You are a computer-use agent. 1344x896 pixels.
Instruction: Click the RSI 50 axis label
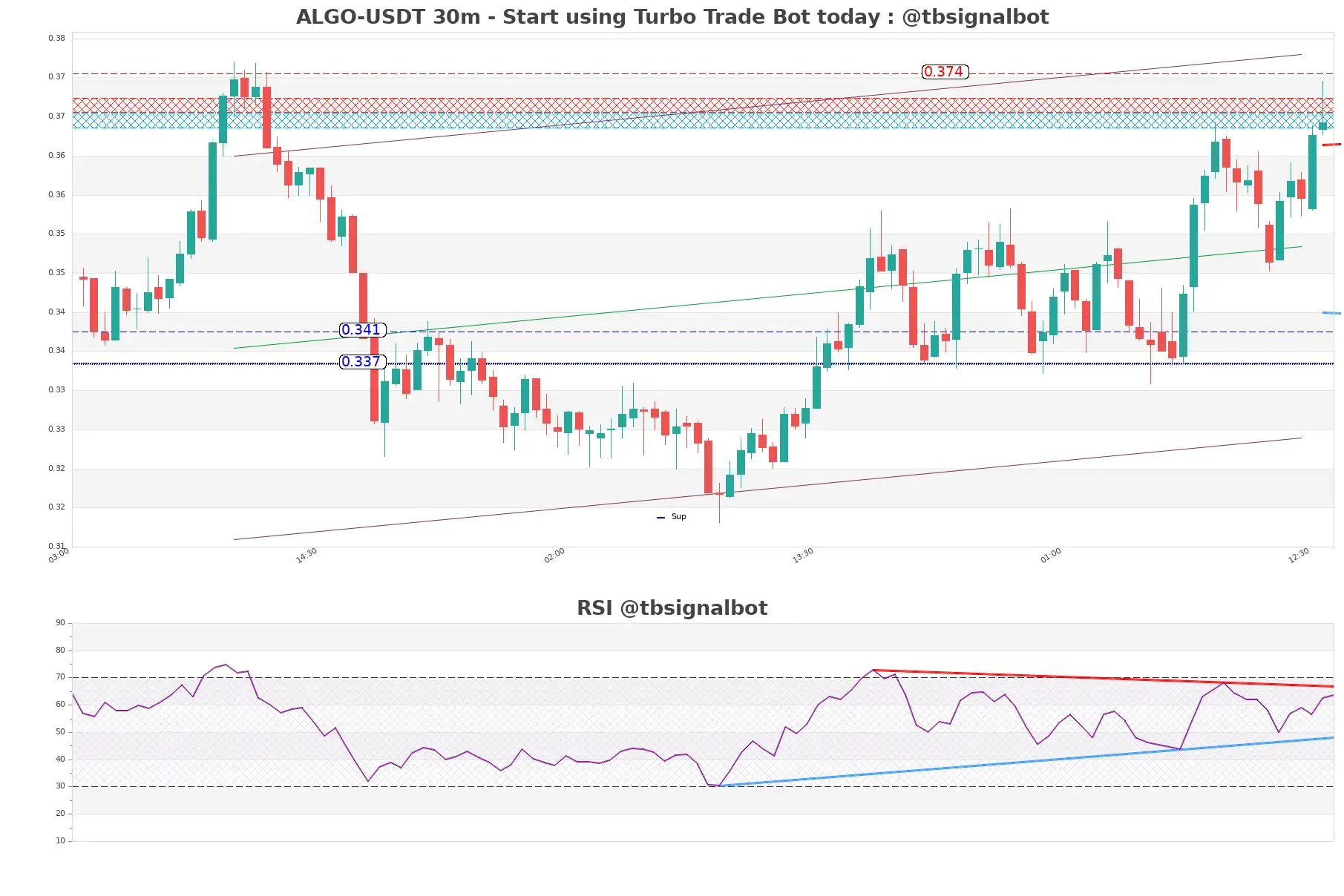(60, 732)
